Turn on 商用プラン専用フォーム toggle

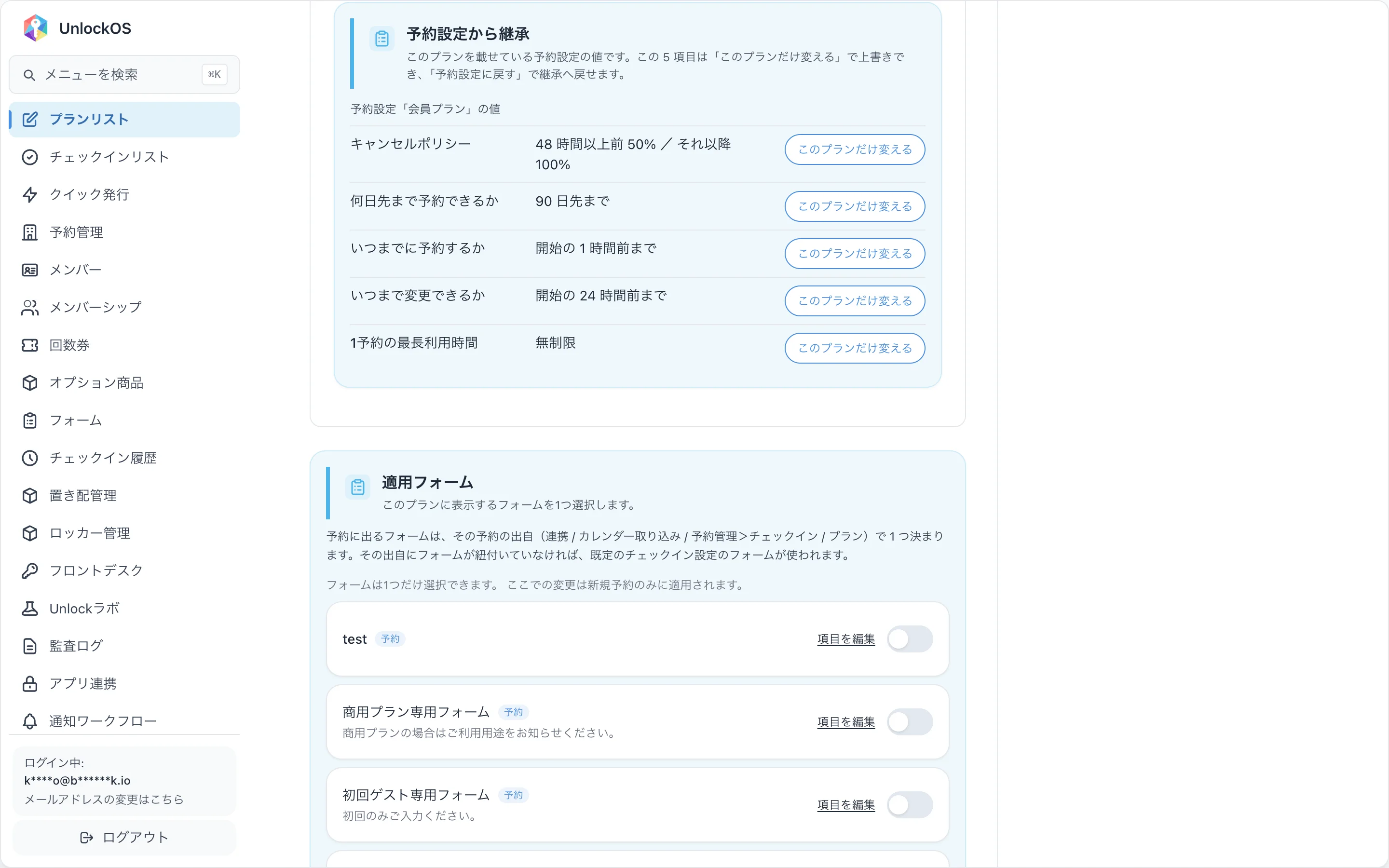910,721
